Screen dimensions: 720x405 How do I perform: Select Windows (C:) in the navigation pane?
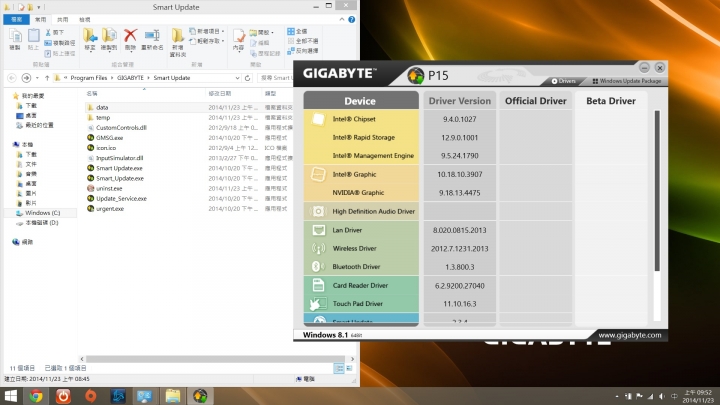42,213
